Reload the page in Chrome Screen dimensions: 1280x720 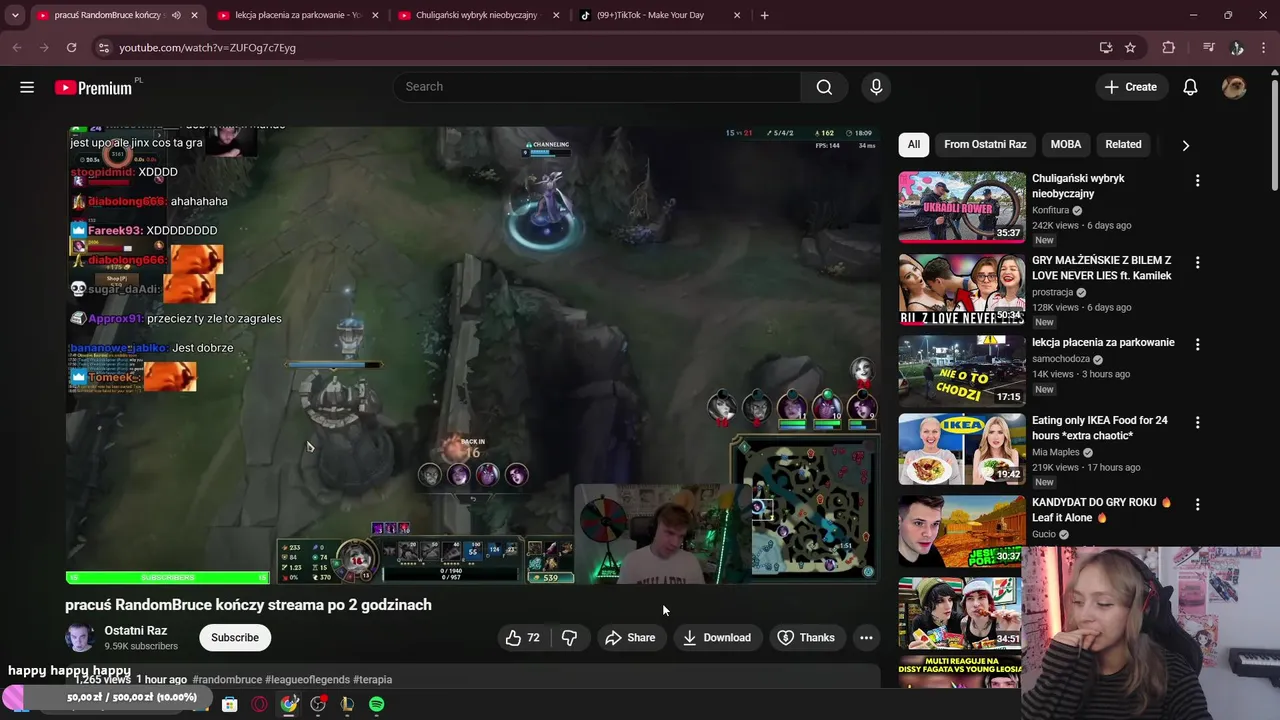[71, 47]
